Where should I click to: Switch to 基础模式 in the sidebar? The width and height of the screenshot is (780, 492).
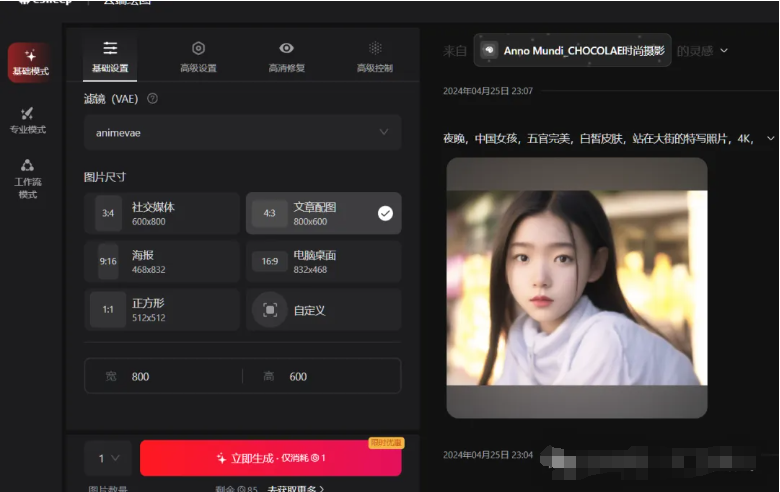[30, 63]
